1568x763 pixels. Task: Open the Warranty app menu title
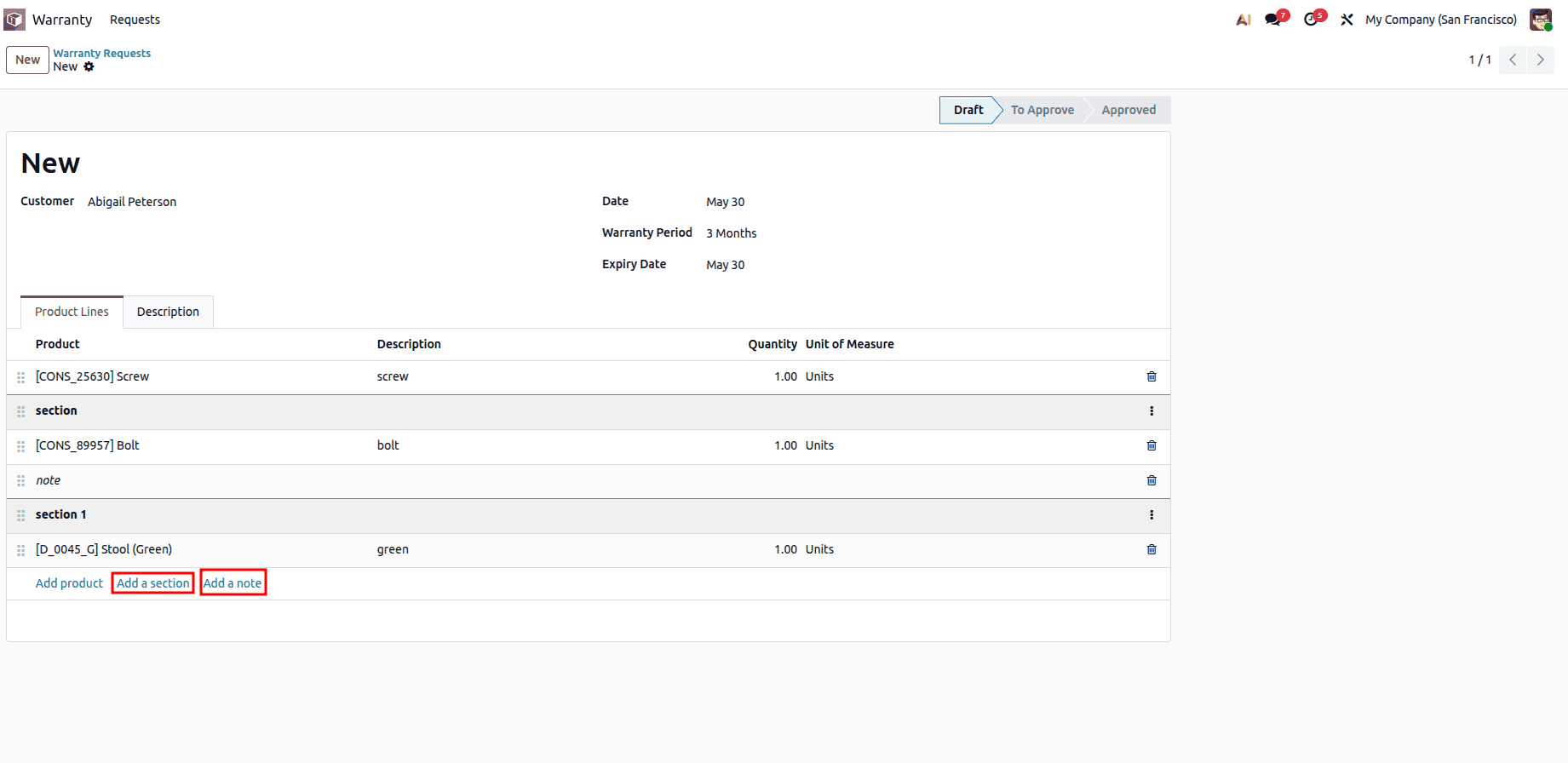(x=62, y=20)
